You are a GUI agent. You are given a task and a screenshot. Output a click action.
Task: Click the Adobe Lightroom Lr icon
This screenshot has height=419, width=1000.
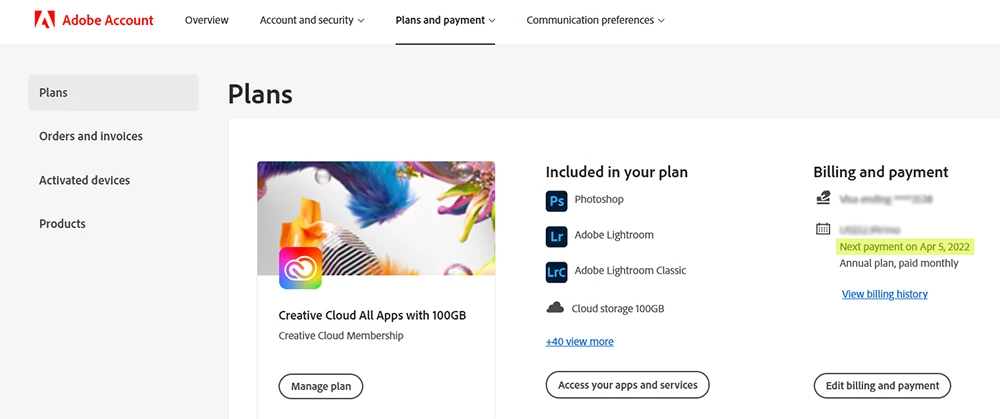(x=557, y=236)
